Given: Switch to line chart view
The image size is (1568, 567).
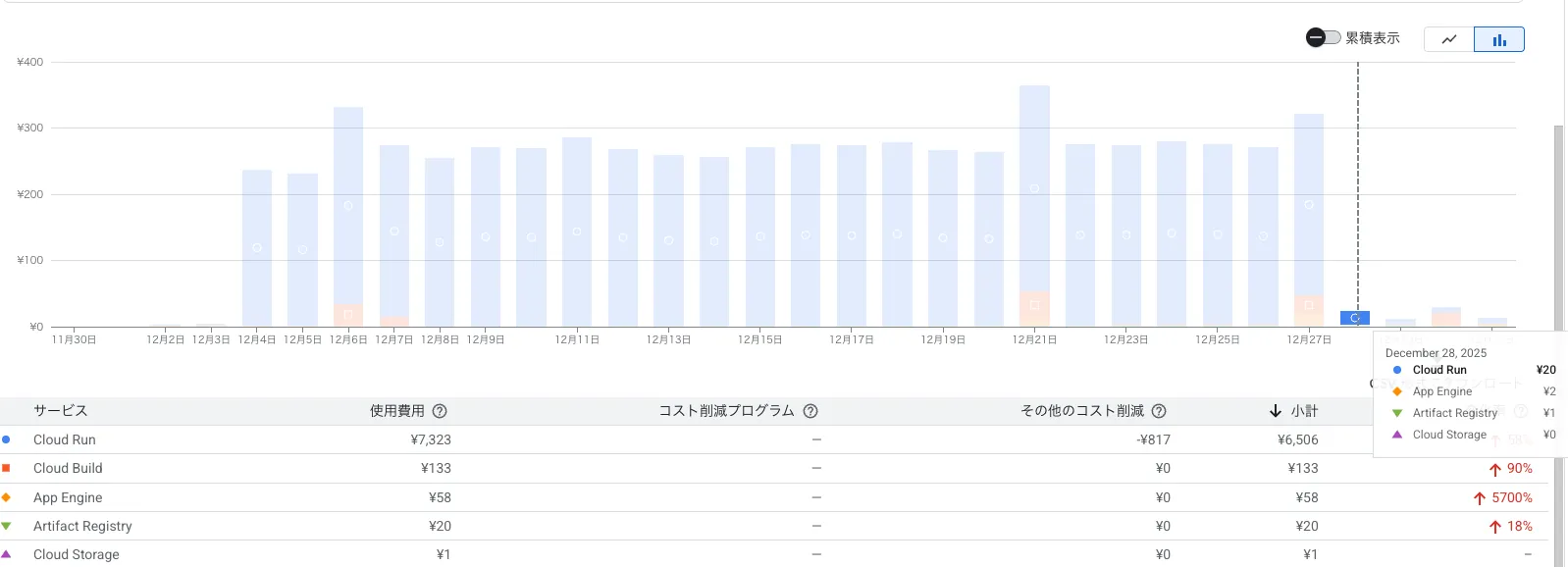Looking at the screenshot, I should coord(1449,39).
